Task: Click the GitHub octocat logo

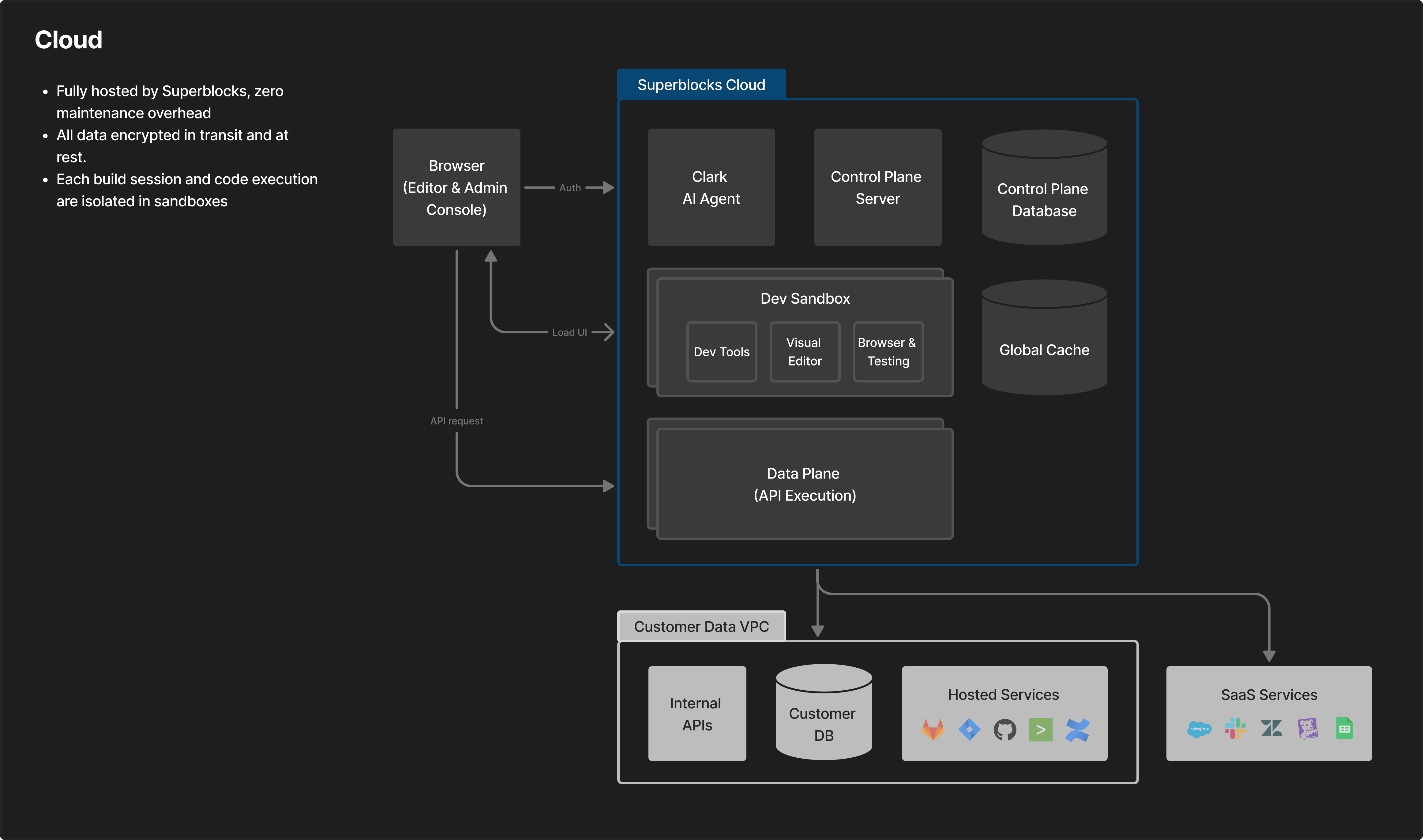Action: [x=1005, y=729]
